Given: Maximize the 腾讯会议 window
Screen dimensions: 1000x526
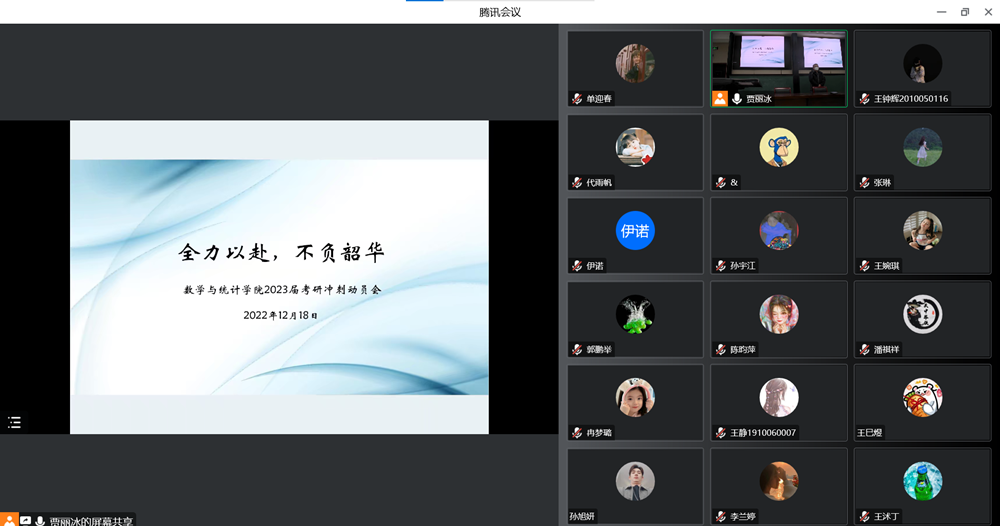Looking at the screenshot, I should click(965, 12).
